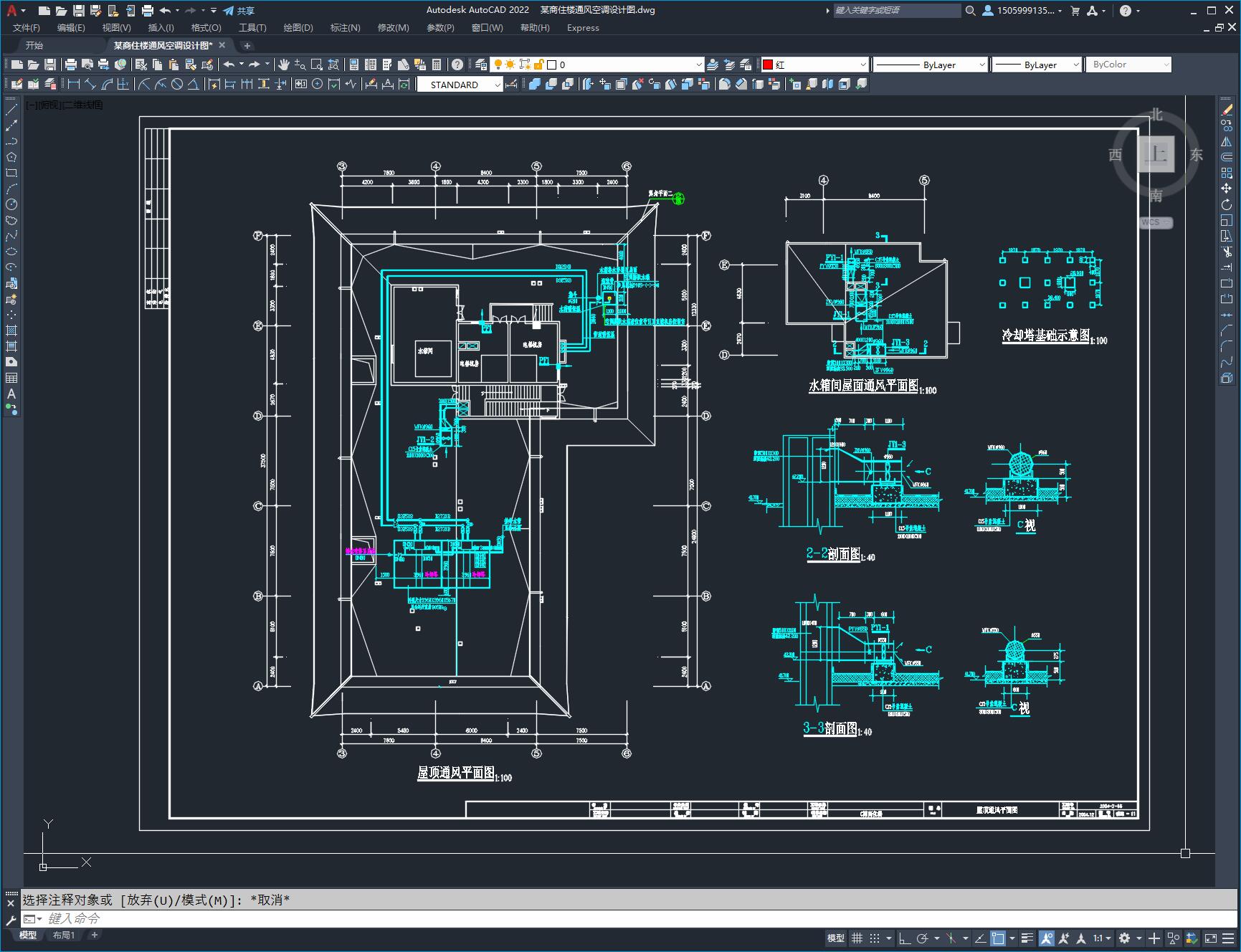Toggle snap mode in status bar
The width and height of the screenshot is (1241, 952).
point(874,938)
